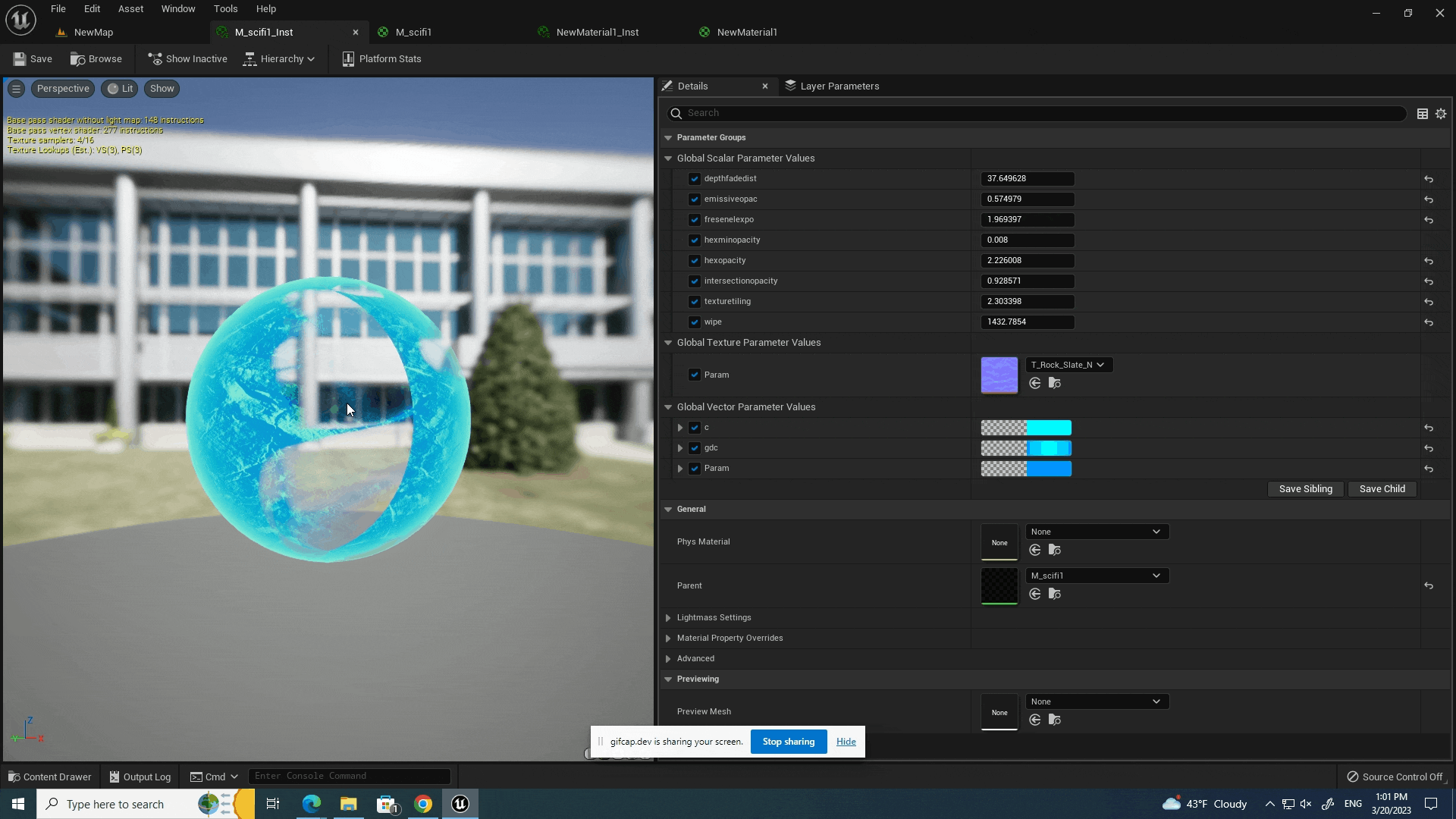Stop sharing the screen
The image size is (1456, 819).
click(789, 742)
